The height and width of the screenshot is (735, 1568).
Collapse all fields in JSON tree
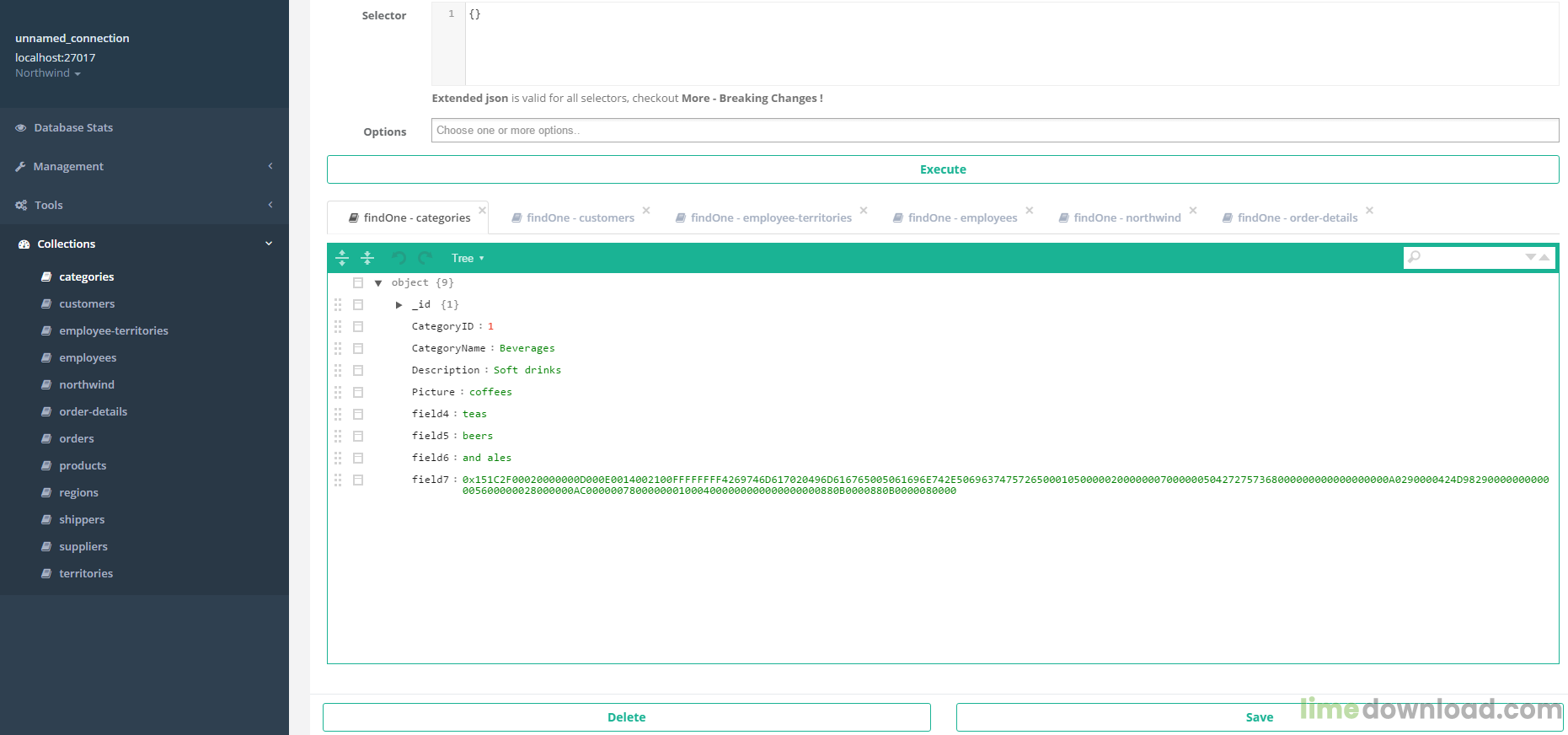click(367, 258)
